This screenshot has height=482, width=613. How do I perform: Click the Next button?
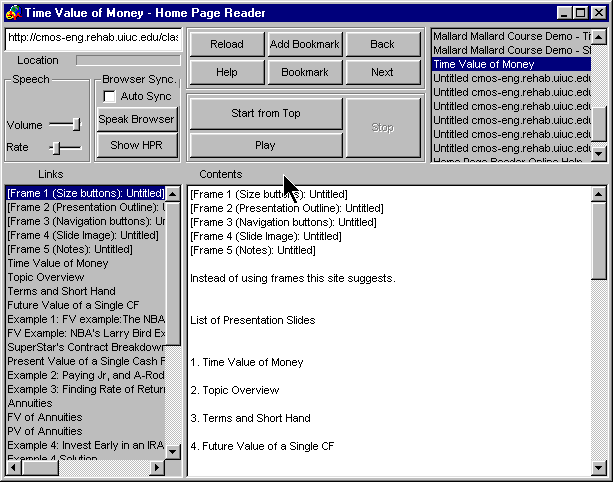tap(382, 73)
